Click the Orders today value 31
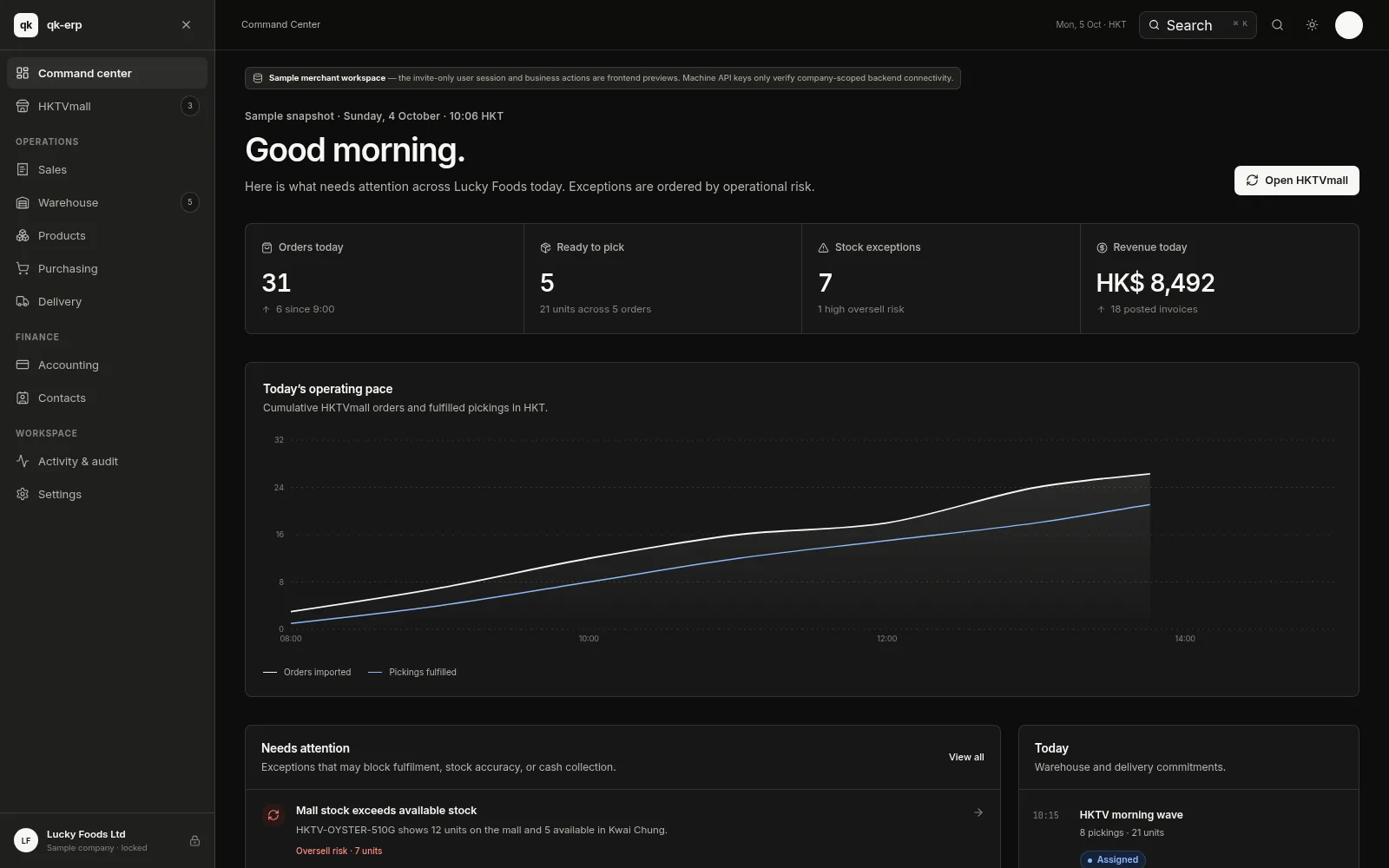This screenshot has width=1389, height=868. (x=276, y=283)
